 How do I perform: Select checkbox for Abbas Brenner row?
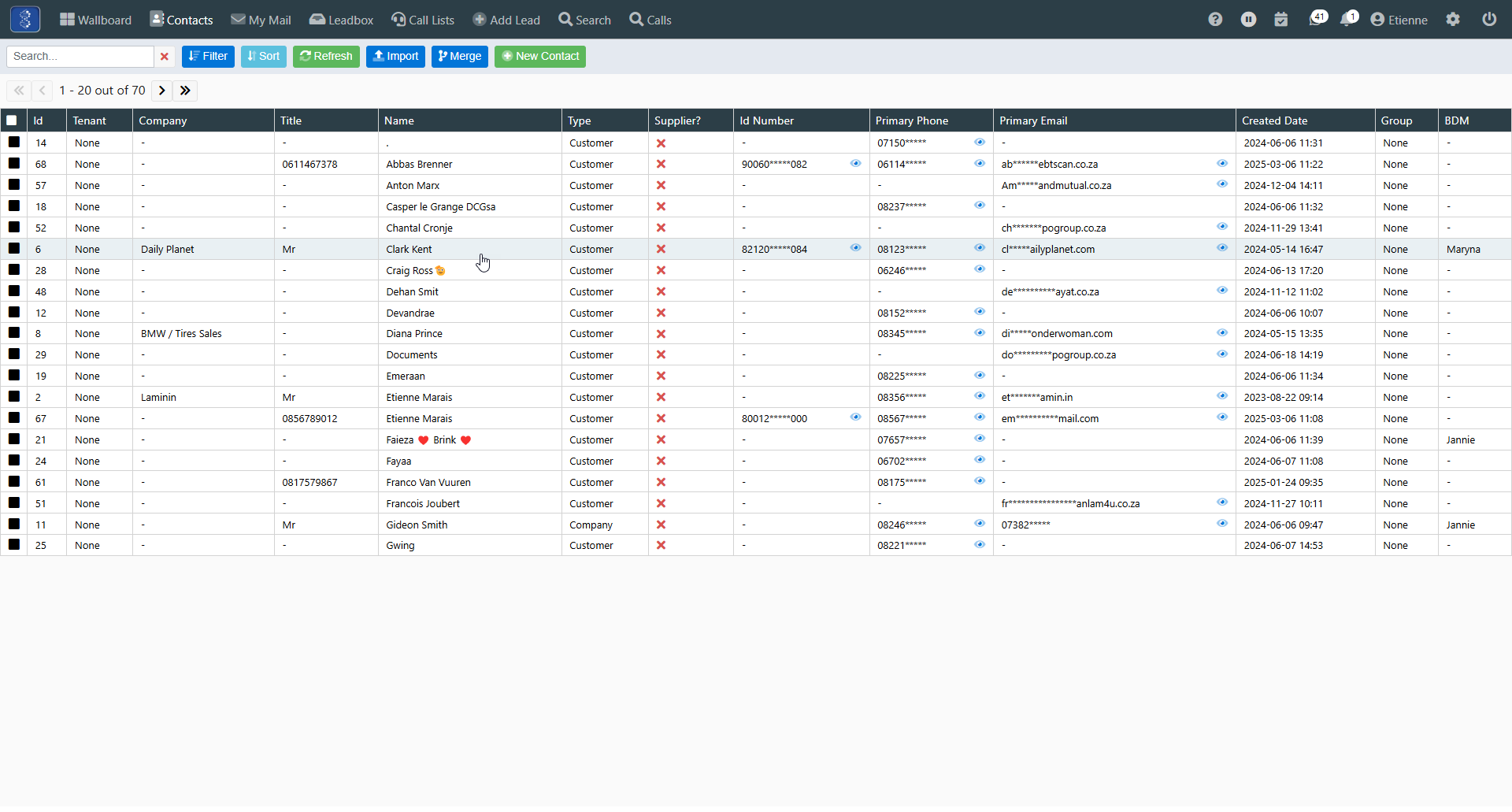coord(14,164)
